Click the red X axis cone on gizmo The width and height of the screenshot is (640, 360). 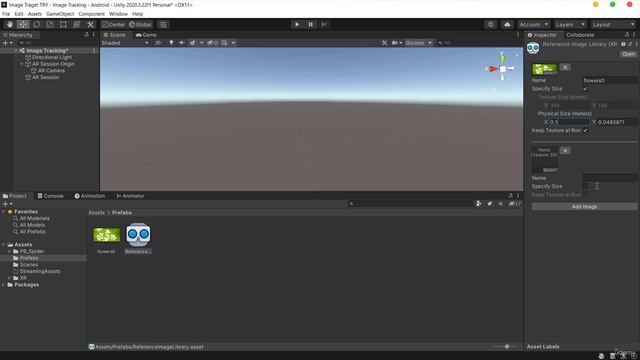493,69
